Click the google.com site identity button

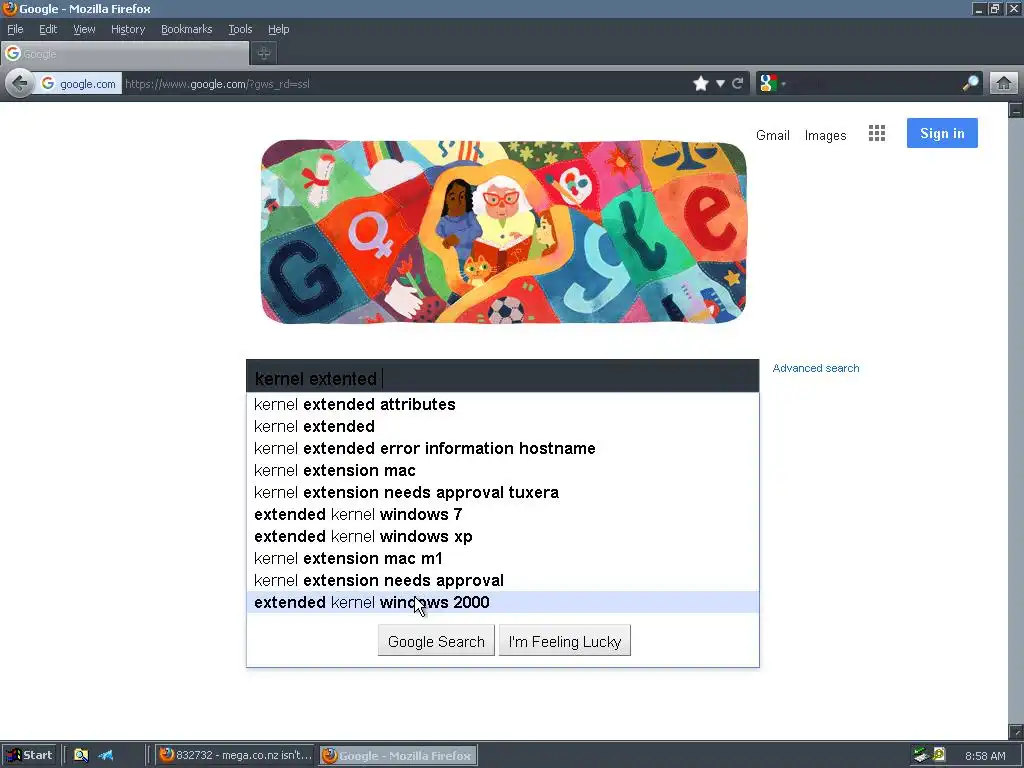[x=78, y=84]
